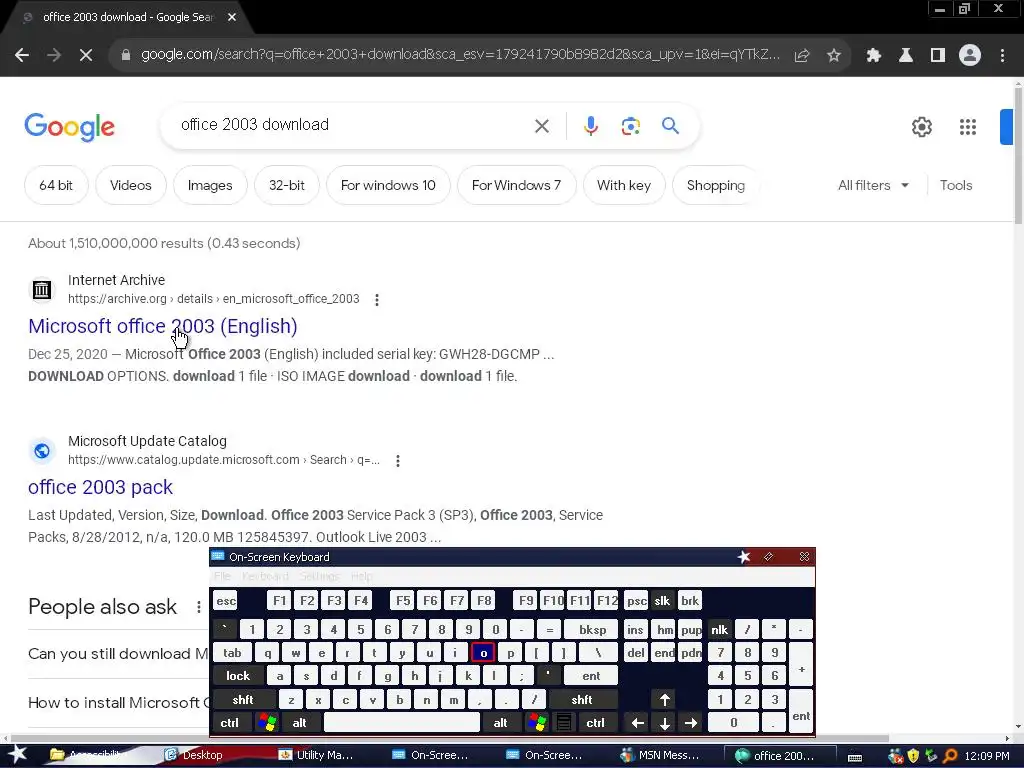Toggle the right alt key

coord(500,723)
